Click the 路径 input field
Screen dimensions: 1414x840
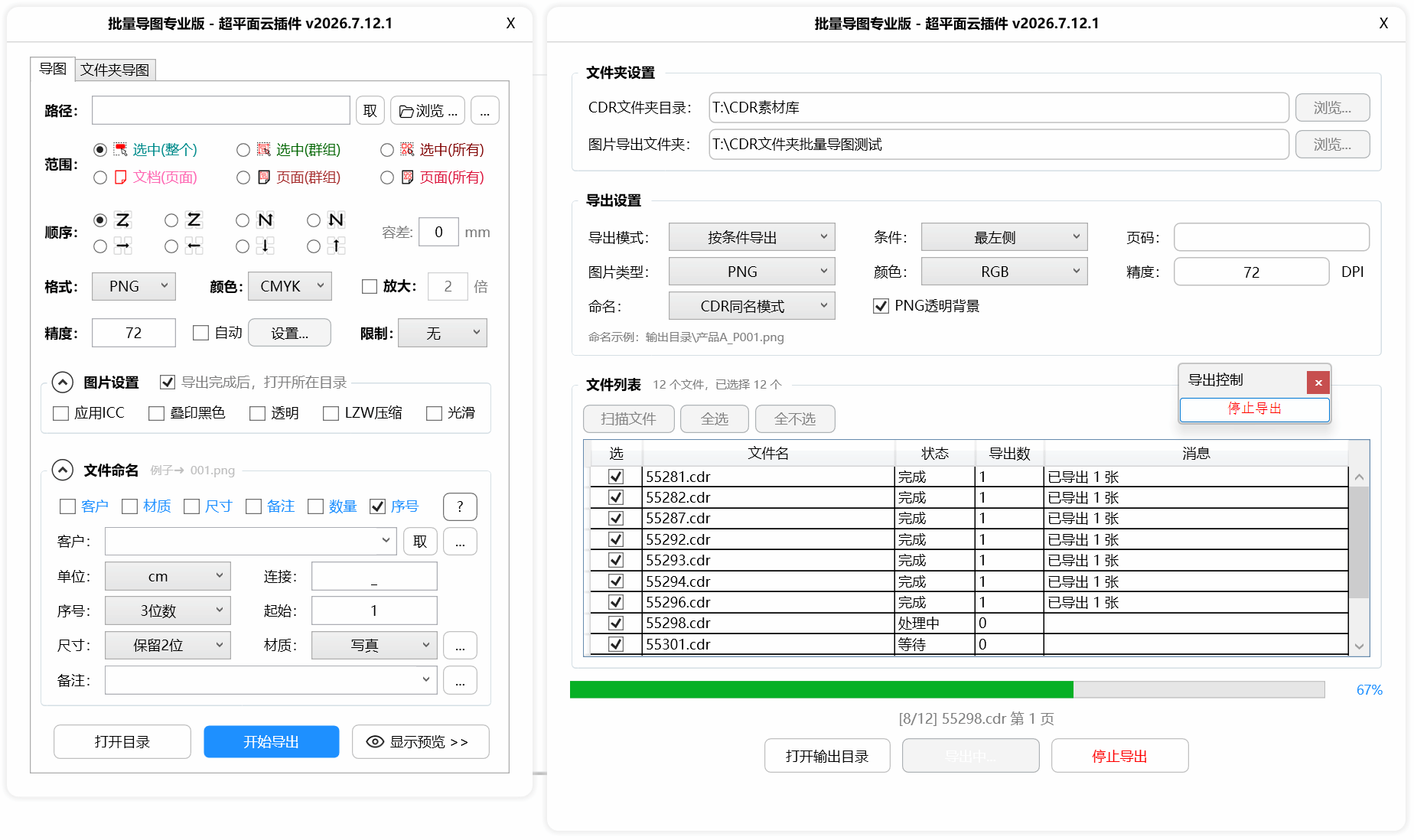pyautogui.click(x=221, y=111)
